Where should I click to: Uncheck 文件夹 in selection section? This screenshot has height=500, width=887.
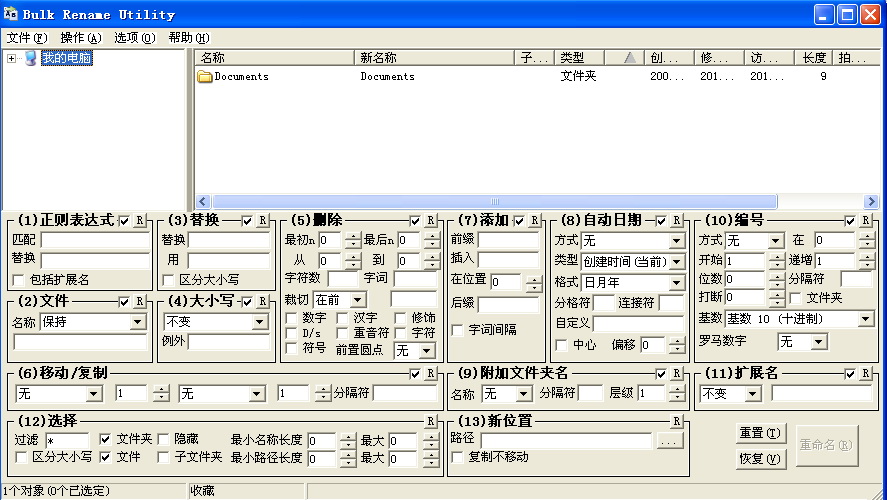[105, 439]
